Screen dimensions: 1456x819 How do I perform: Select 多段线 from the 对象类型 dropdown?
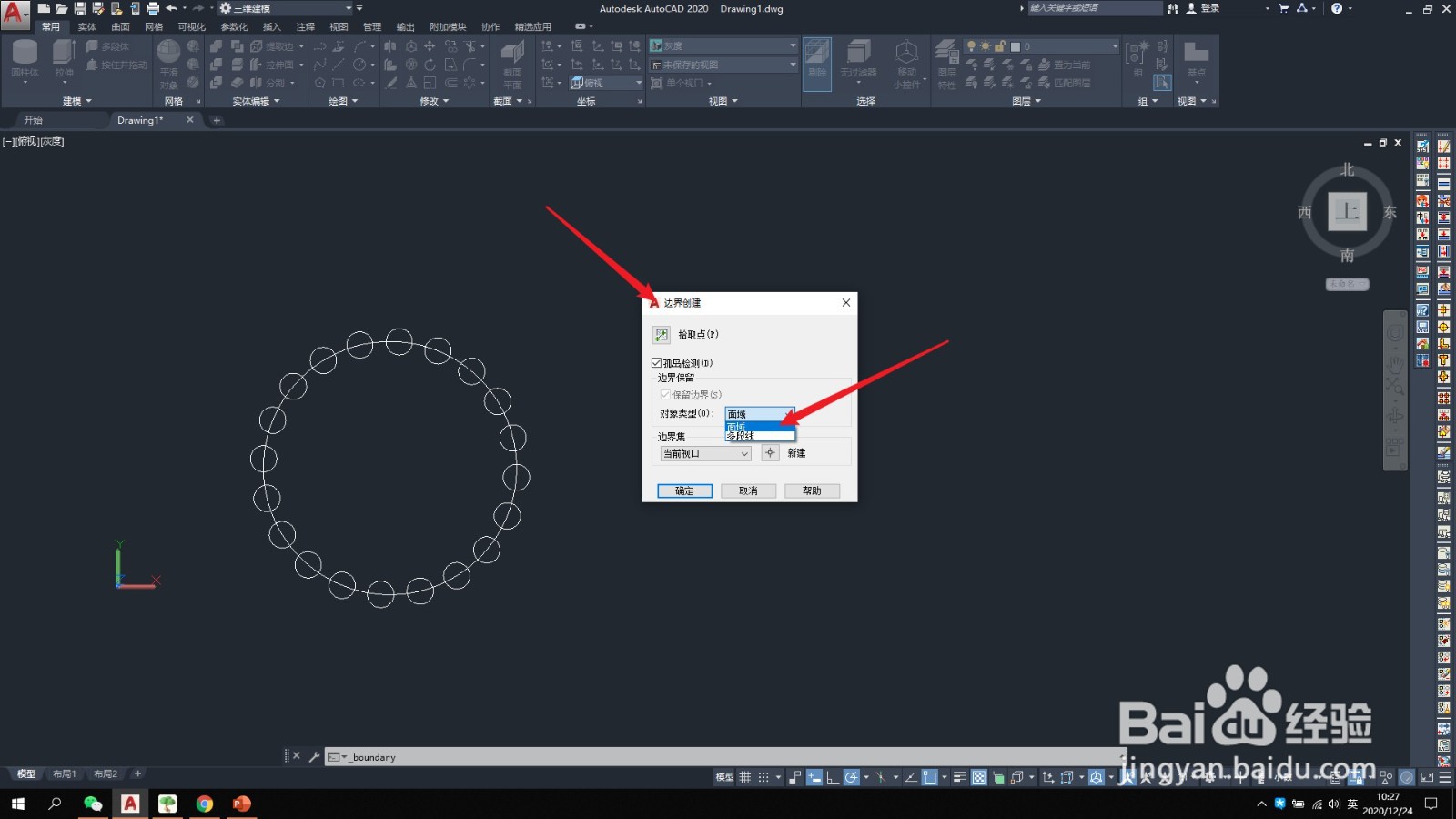point(742,435)
